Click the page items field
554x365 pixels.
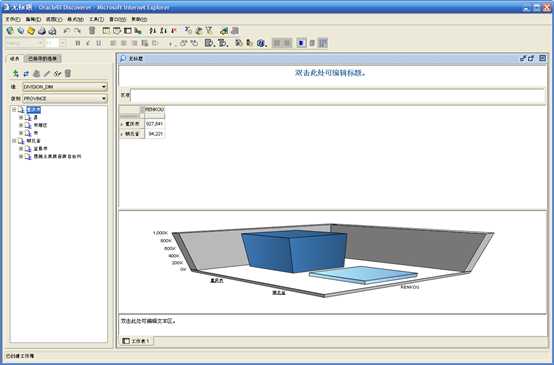pyautogui.click(x=337, y=96)
